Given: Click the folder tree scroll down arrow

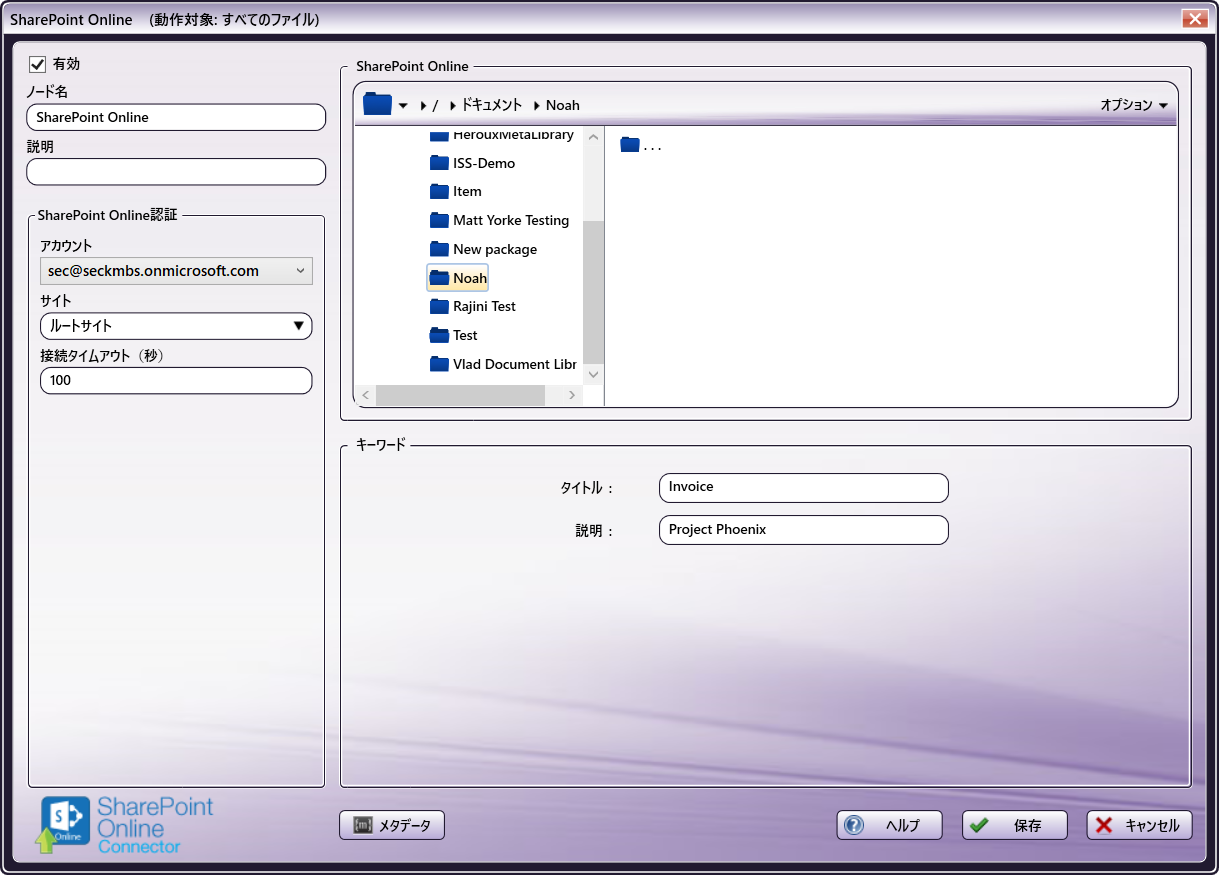Looking at the screenshot, I should point(593,374).
